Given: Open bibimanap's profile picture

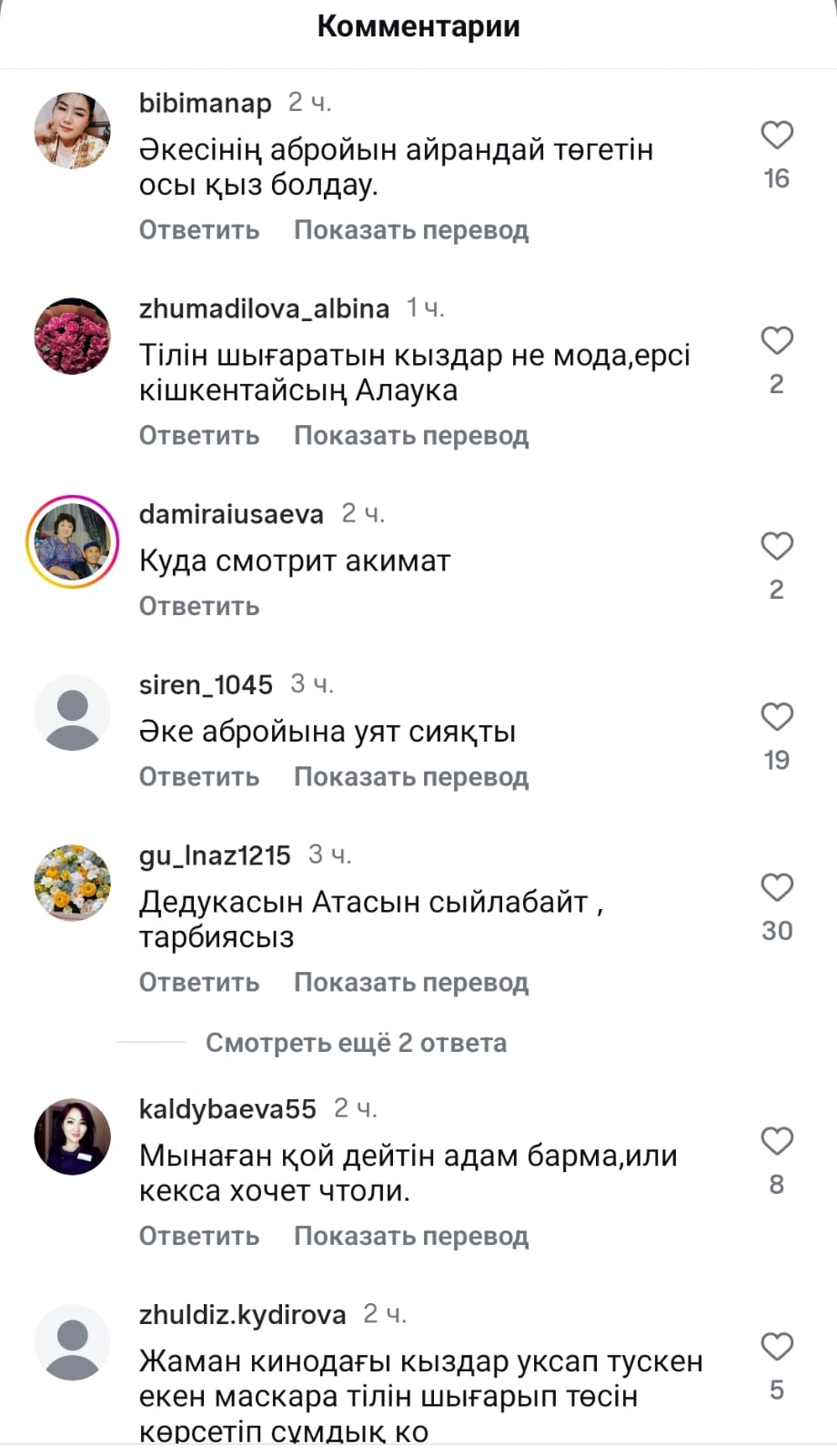Looking at the screenshot, I should pyautogui.click(x=72, y=130).
